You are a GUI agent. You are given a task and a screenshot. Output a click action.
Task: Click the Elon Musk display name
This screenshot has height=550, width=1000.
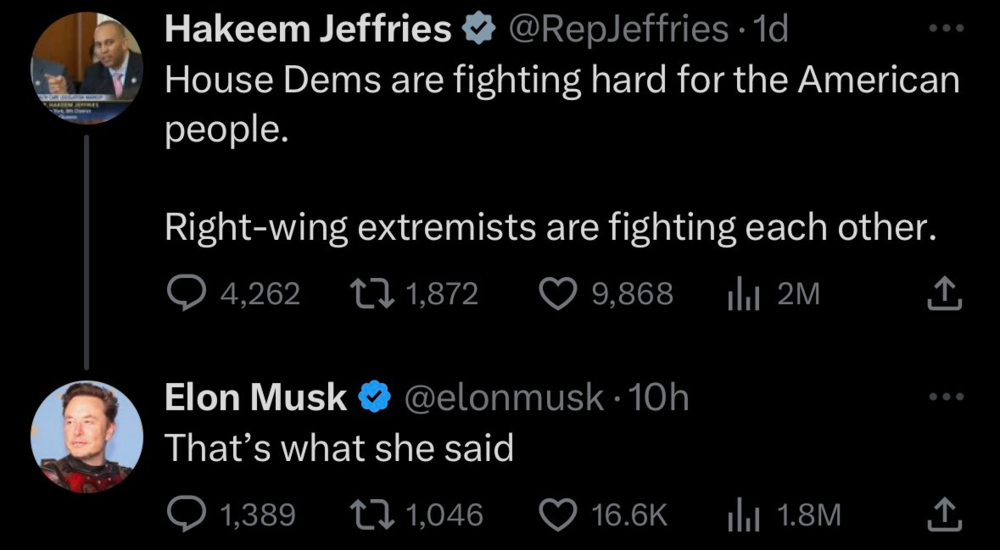(256, 398)
